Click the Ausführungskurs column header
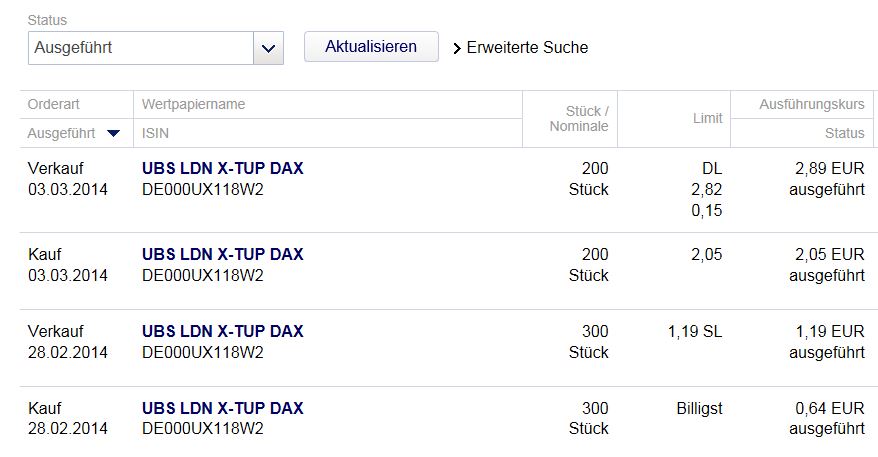The width and height of the screenshot is (878, 457). click(811, 104)
